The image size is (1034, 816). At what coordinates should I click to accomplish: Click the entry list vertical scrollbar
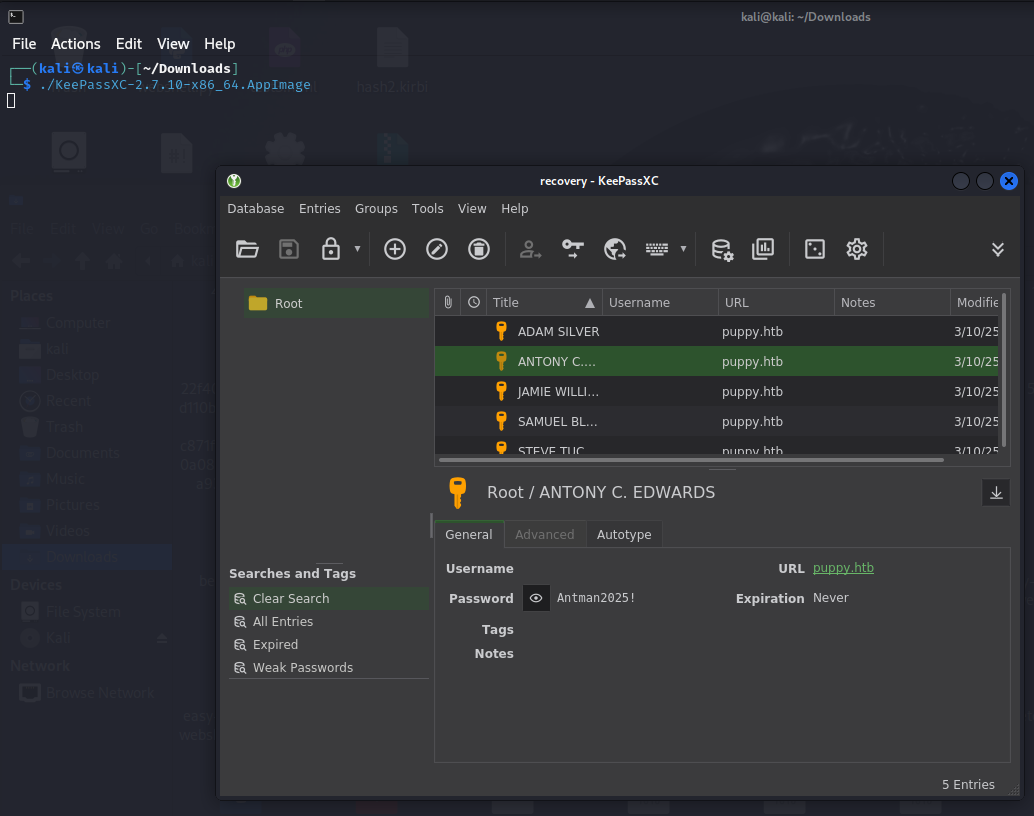[x=1004, y=371]
